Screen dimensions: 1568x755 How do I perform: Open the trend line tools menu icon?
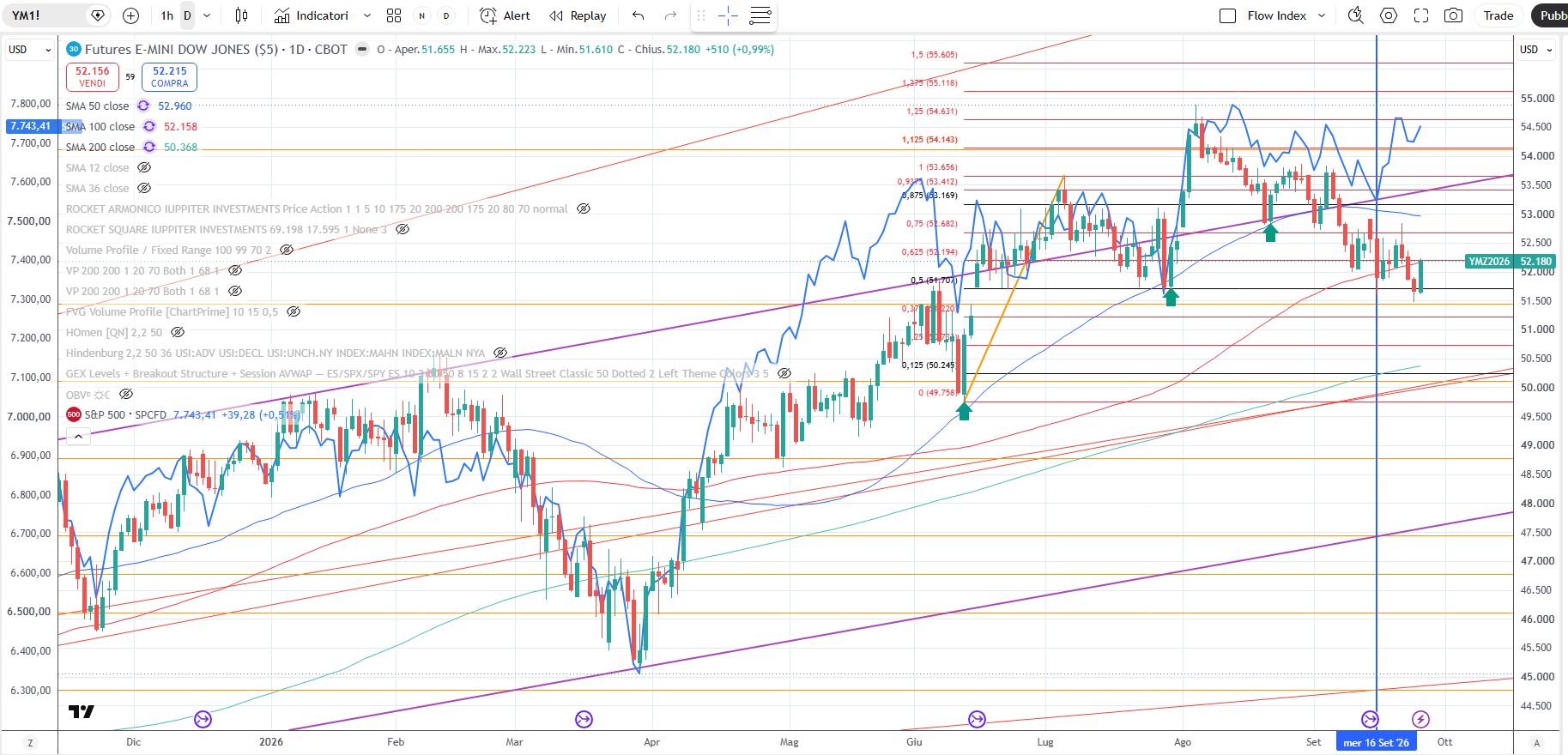coord(760,15)
